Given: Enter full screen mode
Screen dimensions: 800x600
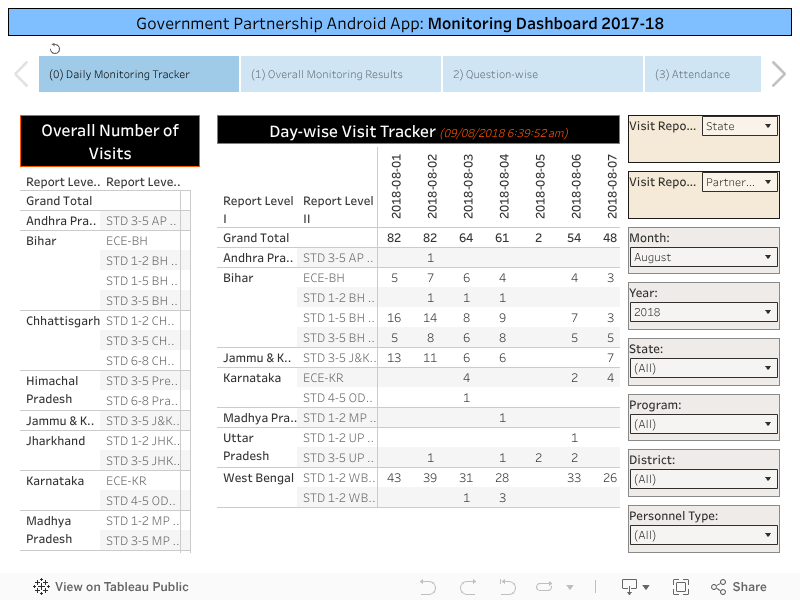Looking at the screenshot, I should click(681, 587).
